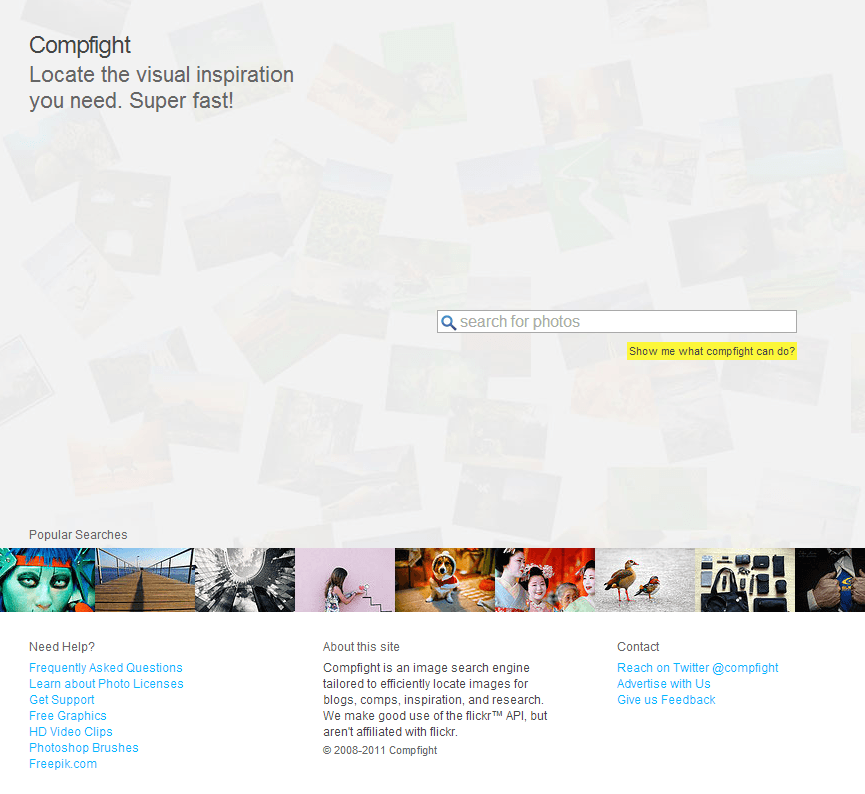
Task: Click the 'Contact' heading text
Action: [638, 647]
